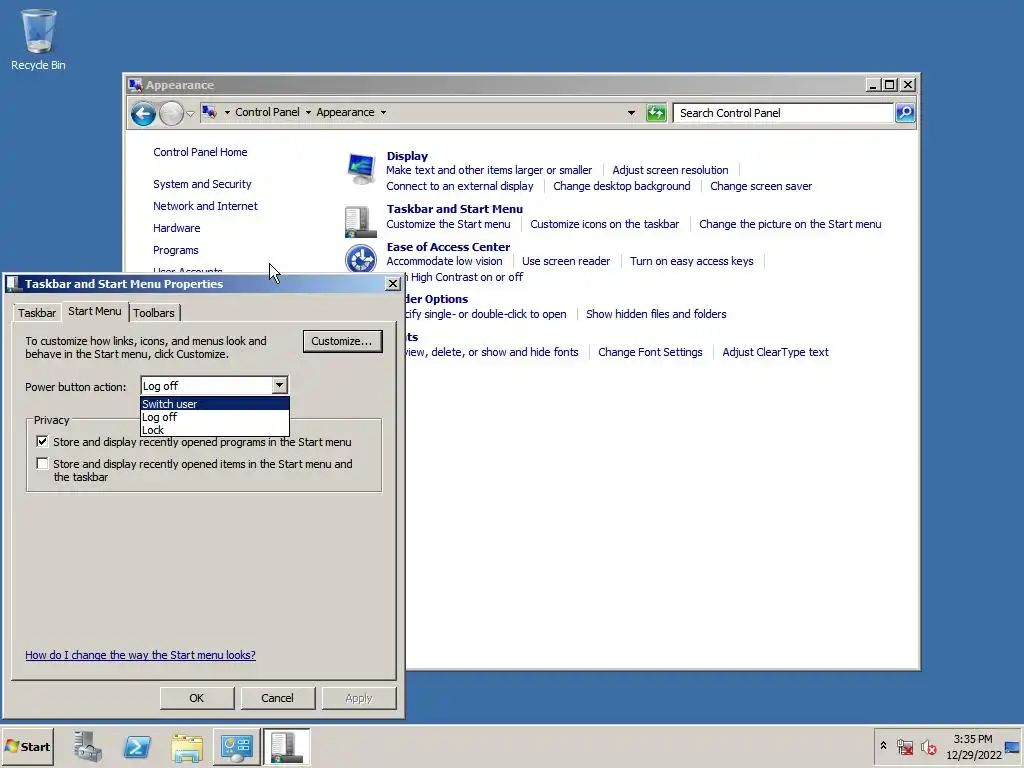Open Hardware category link
The width and height of the screenshot is (1024, 768).
coord(176,229)
